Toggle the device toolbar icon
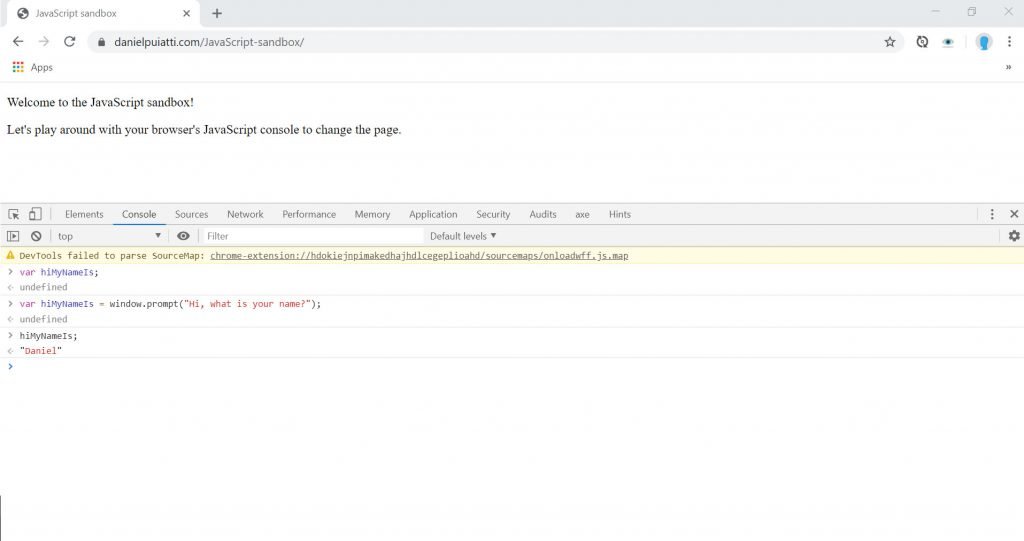 pos(35,214)
